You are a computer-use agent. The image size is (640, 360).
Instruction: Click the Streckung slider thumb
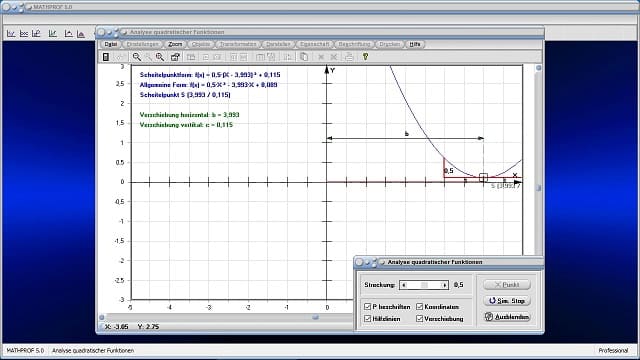(x=424, y=285)
